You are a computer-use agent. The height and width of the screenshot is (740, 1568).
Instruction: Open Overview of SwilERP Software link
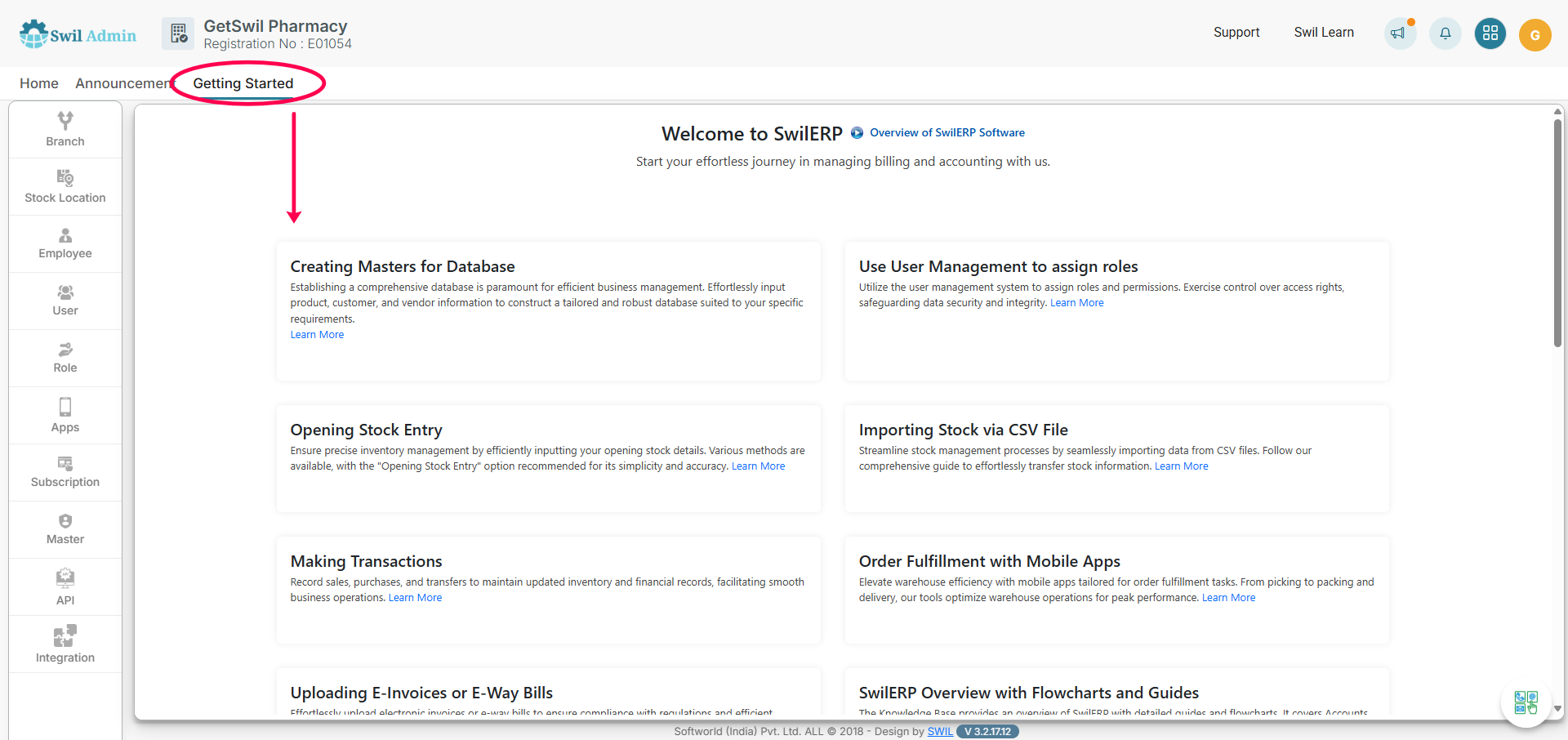(x=947, y=132)
